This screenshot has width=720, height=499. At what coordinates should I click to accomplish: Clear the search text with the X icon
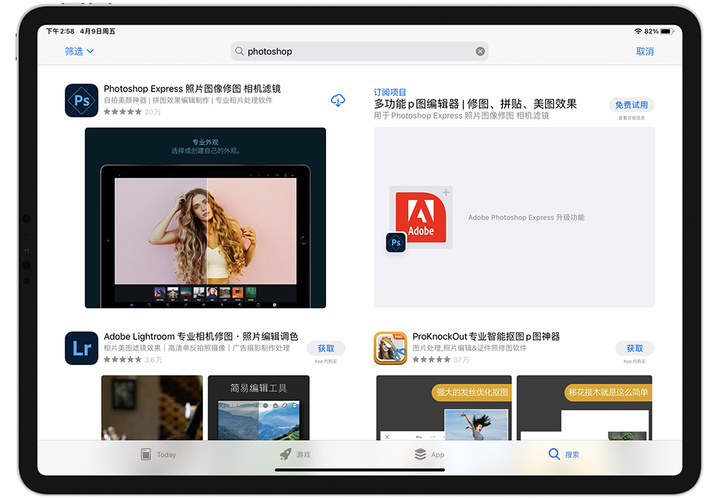[480, 51]
